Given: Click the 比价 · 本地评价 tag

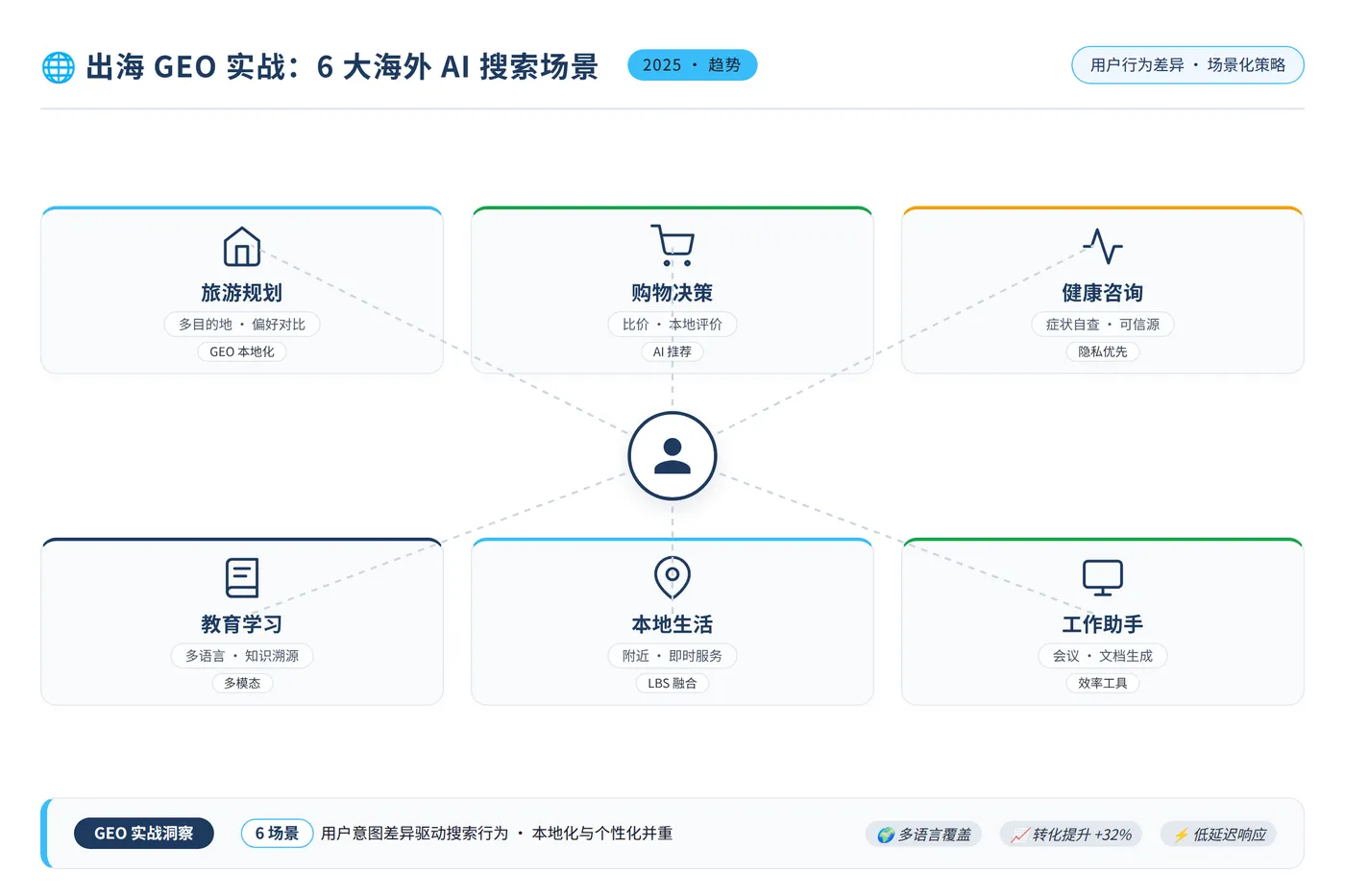Looking at the screenshot, I should pos(672,325).
